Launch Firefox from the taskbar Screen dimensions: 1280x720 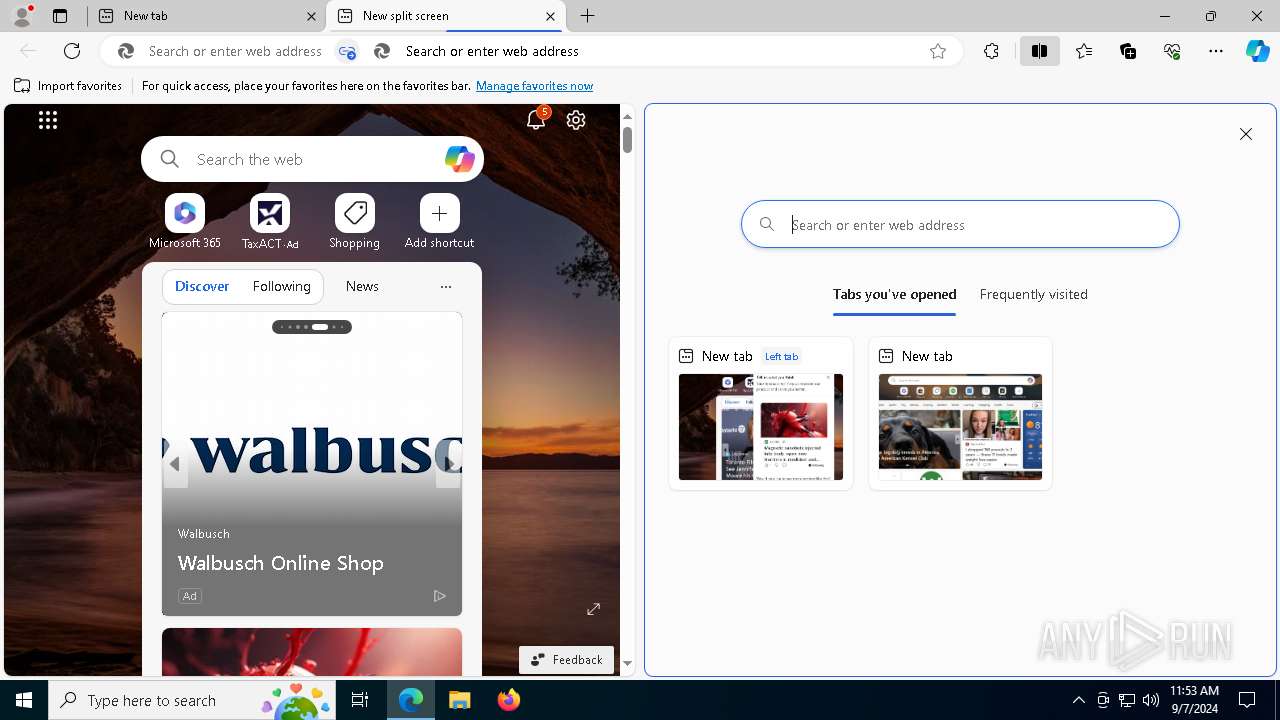[x=509, y=700]
